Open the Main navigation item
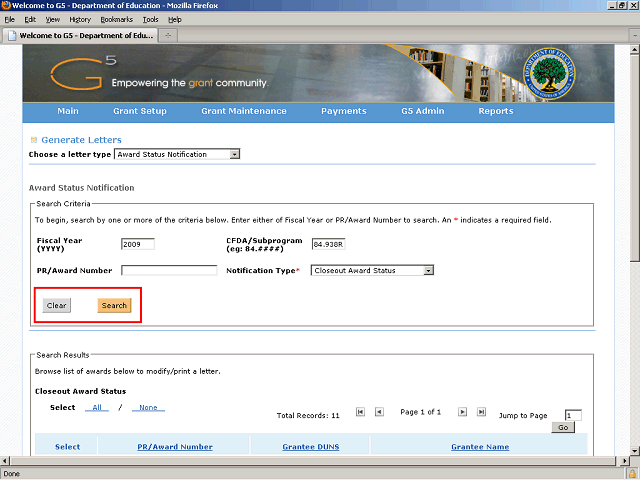This screenshot has width=640, height=480. [x=68, y=111]
